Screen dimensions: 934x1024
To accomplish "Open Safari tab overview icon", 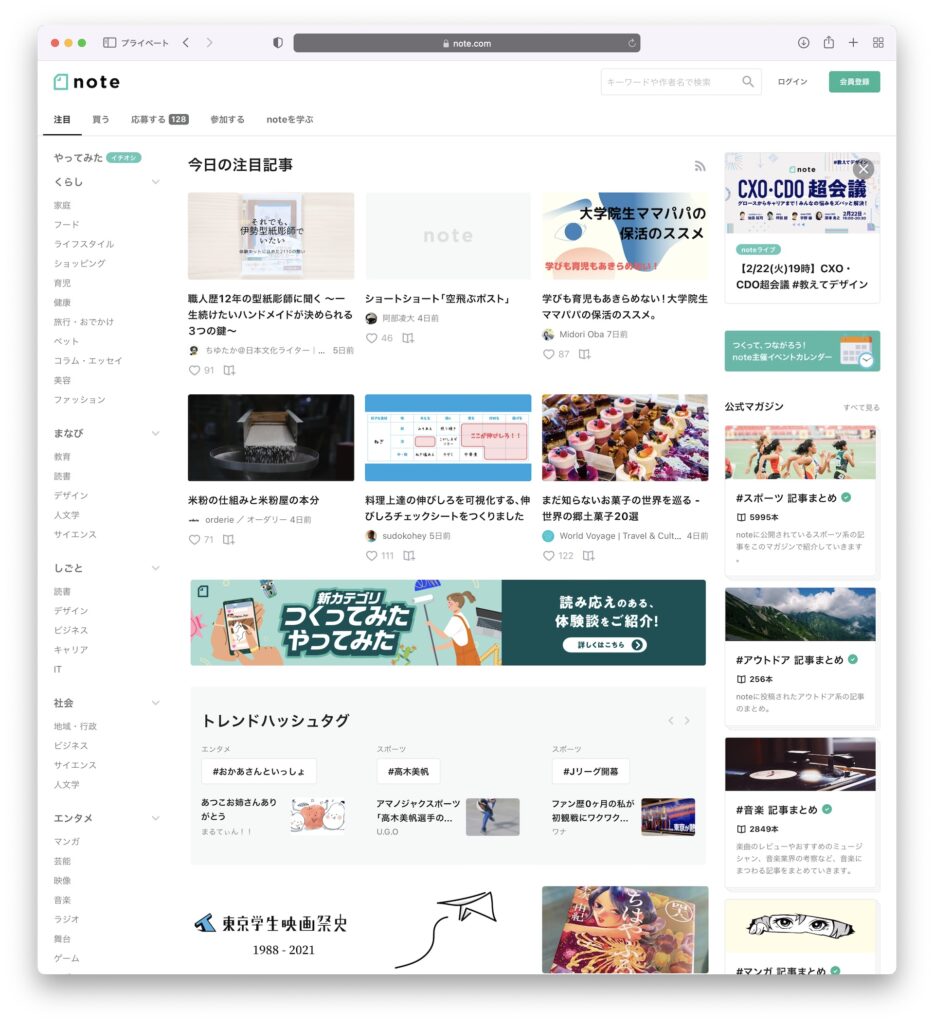I will point(878,43).
